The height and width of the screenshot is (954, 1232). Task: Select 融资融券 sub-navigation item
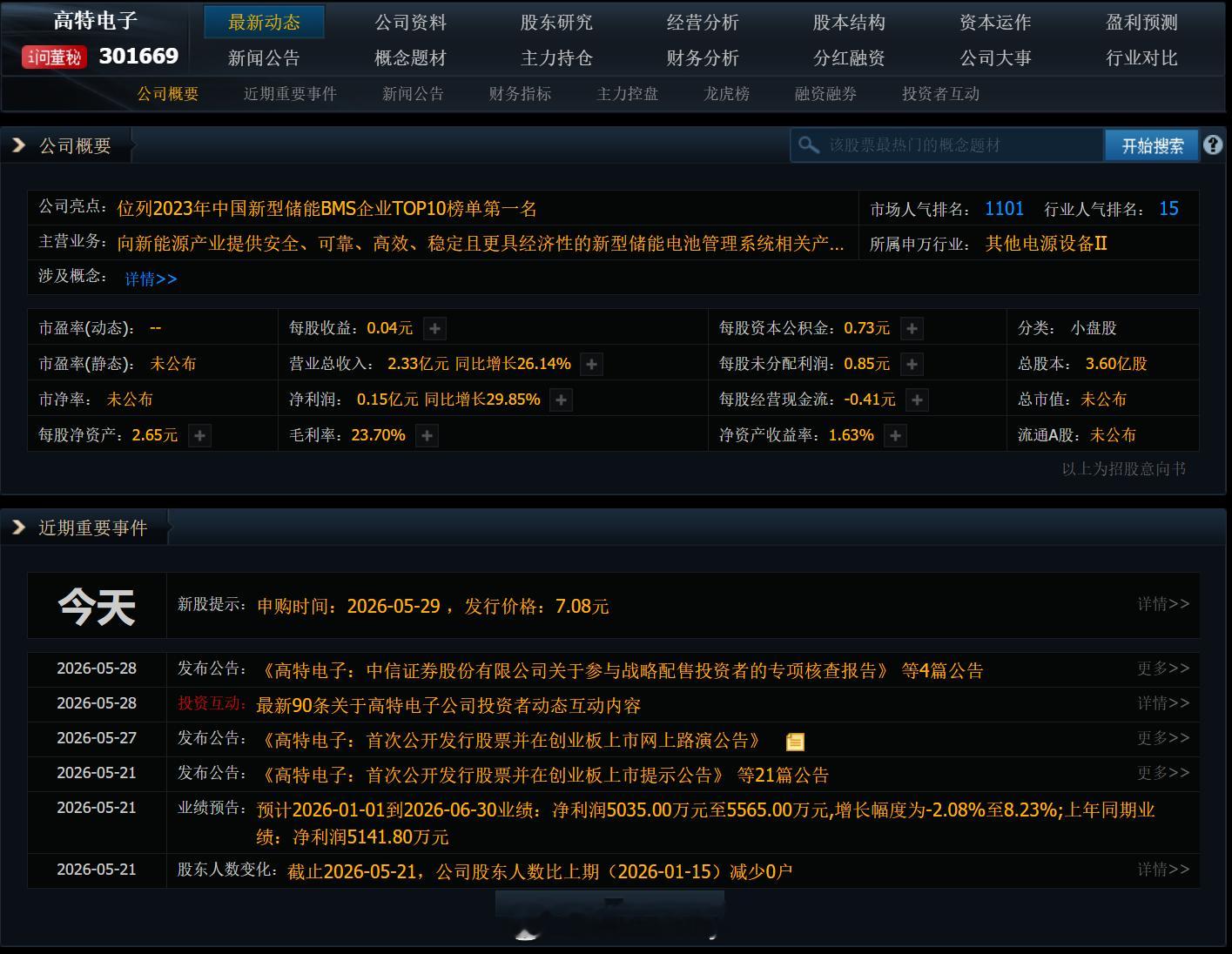(x=825, y=94)
